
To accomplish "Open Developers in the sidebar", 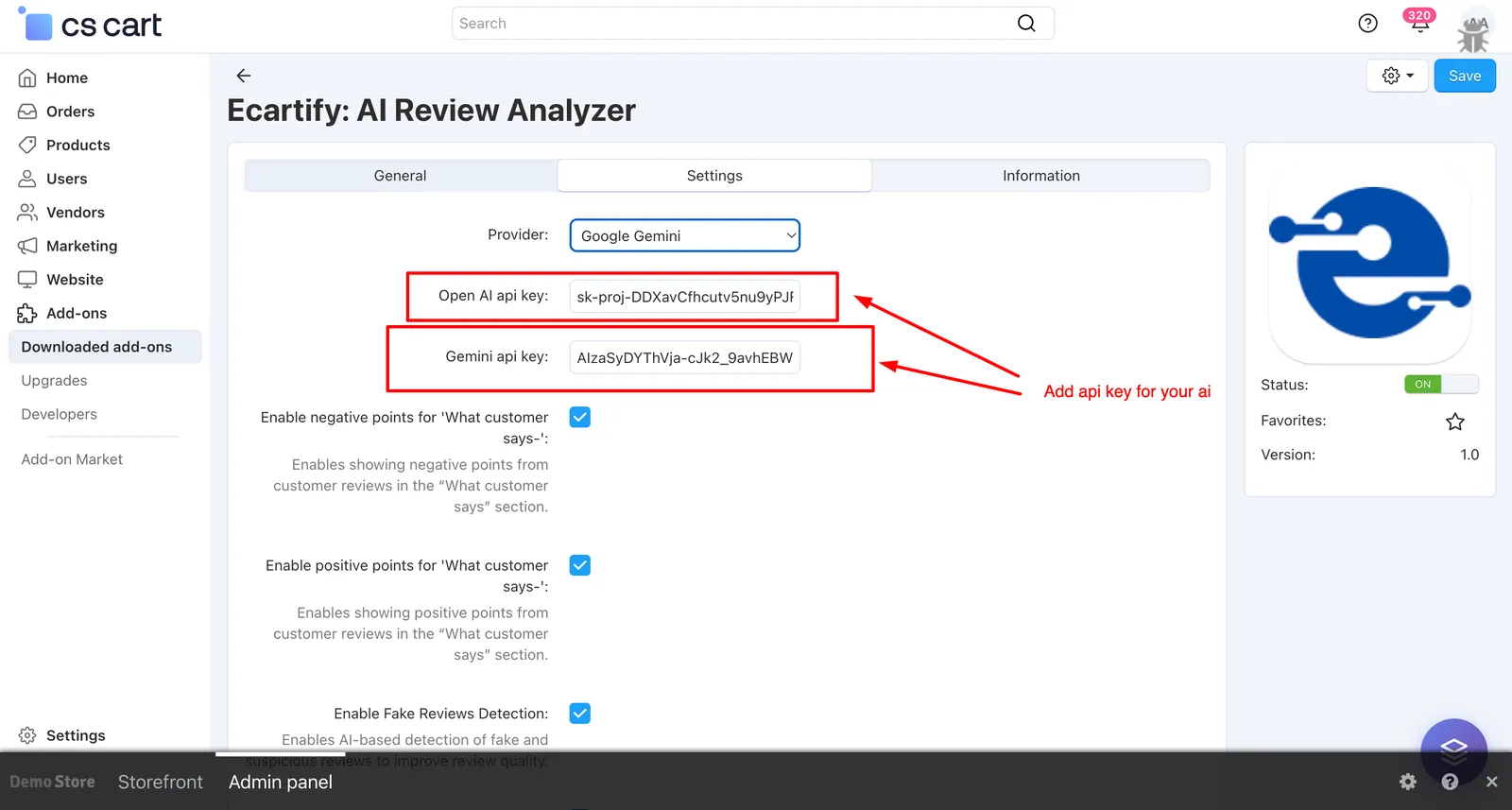I will pos(59,414).
